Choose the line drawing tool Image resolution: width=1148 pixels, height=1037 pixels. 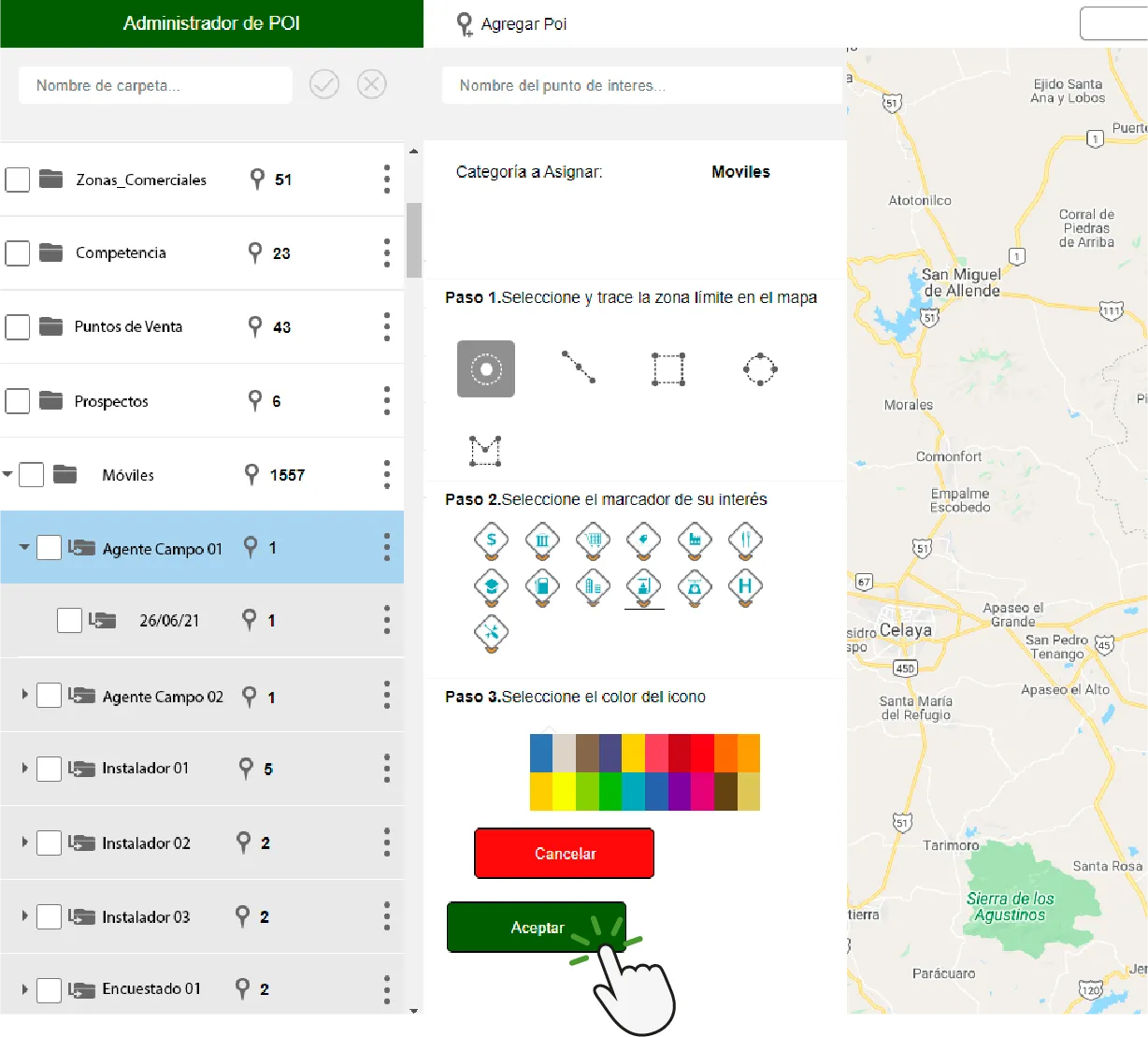pos(578,367)
